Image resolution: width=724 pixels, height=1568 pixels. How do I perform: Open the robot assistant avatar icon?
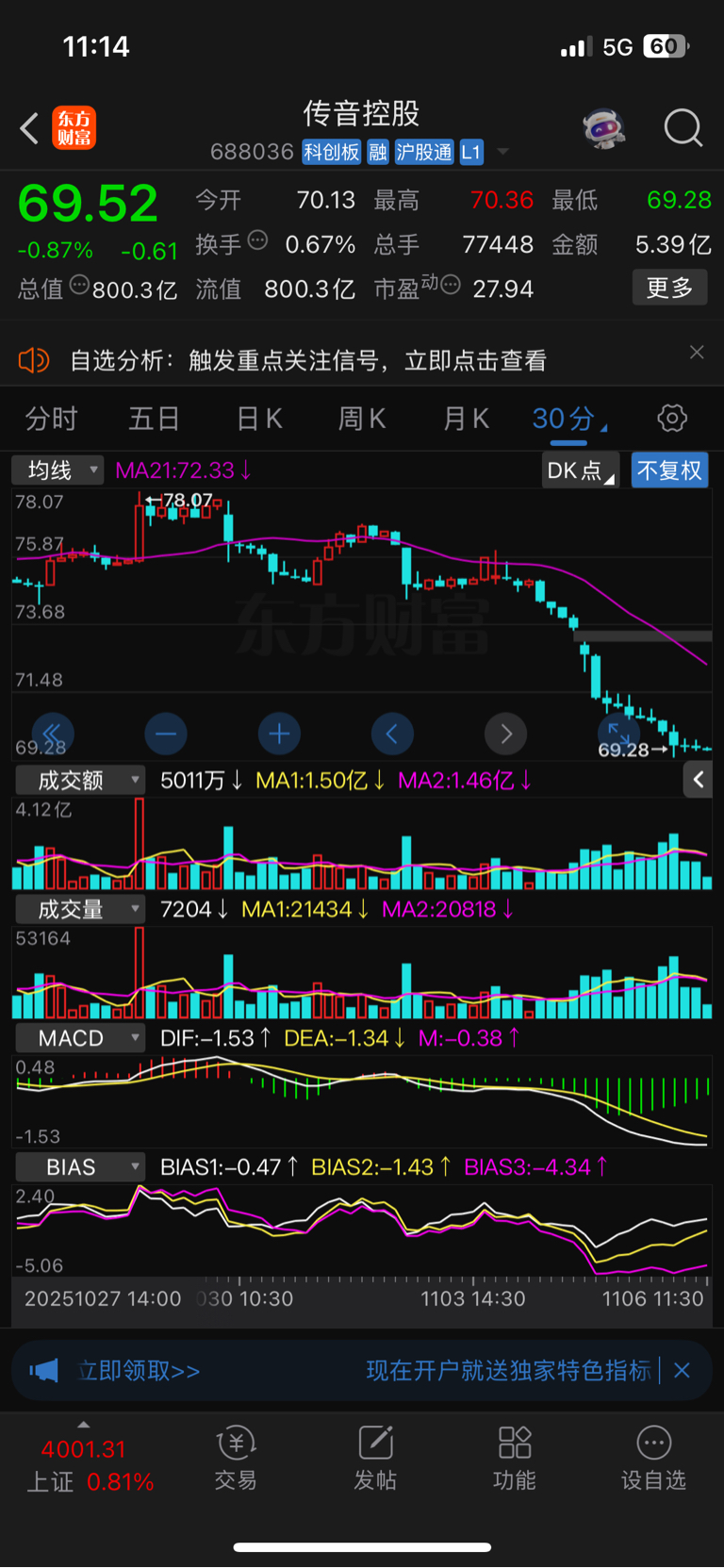604,128
